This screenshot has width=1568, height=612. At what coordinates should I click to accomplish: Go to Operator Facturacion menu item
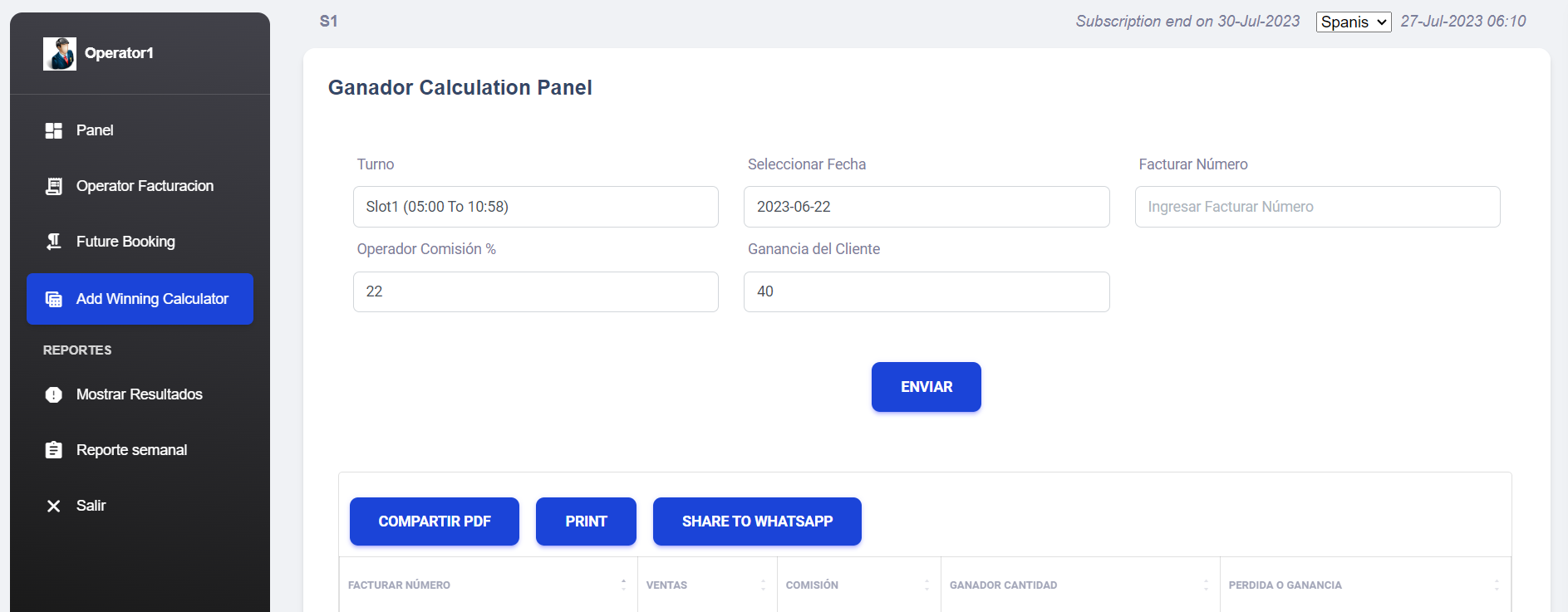[x=140, y=186]
